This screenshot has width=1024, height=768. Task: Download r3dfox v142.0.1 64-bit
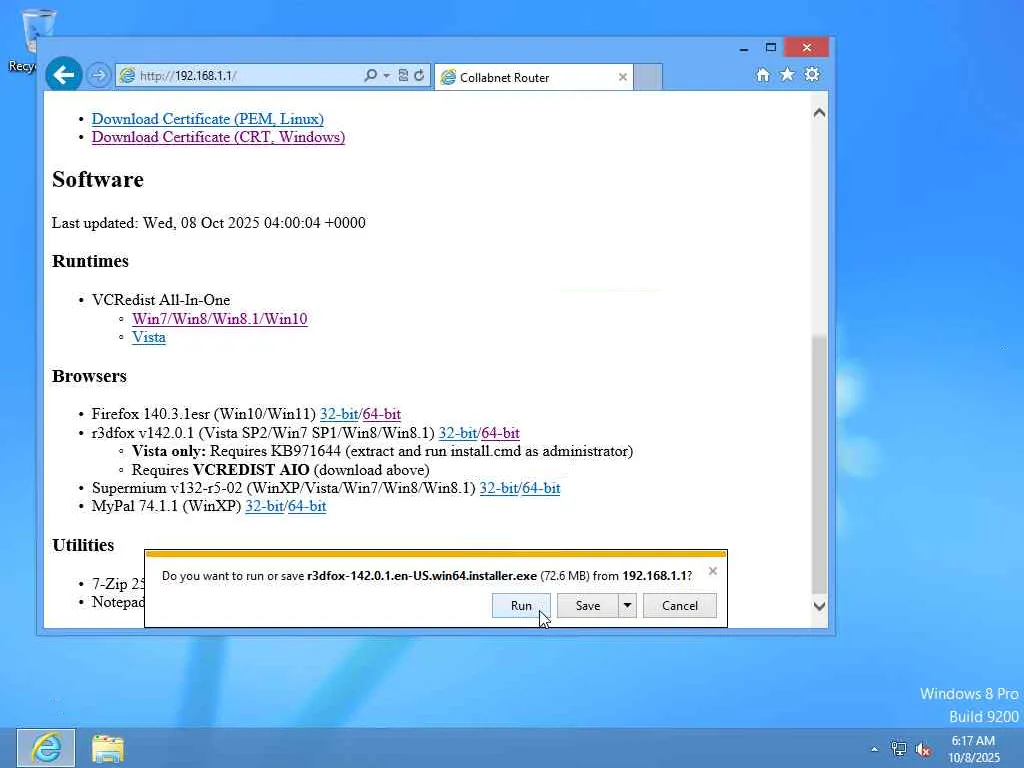500,433
